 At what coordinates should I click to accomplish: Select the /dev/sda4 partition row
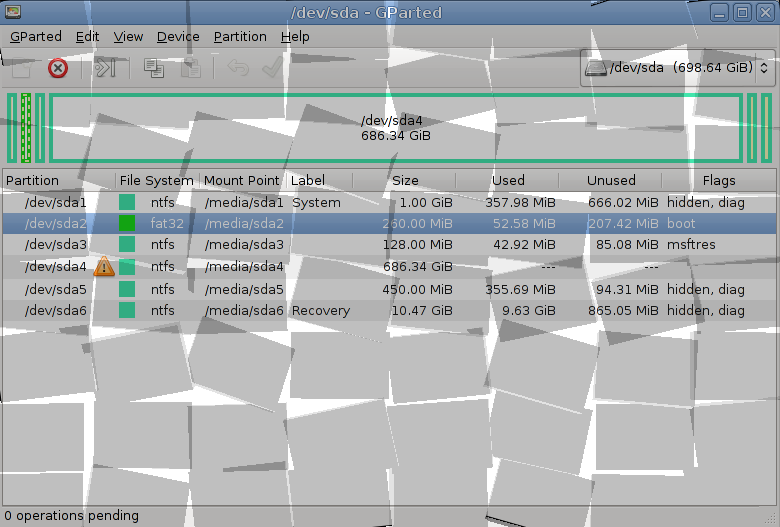[x=389, y=267]
